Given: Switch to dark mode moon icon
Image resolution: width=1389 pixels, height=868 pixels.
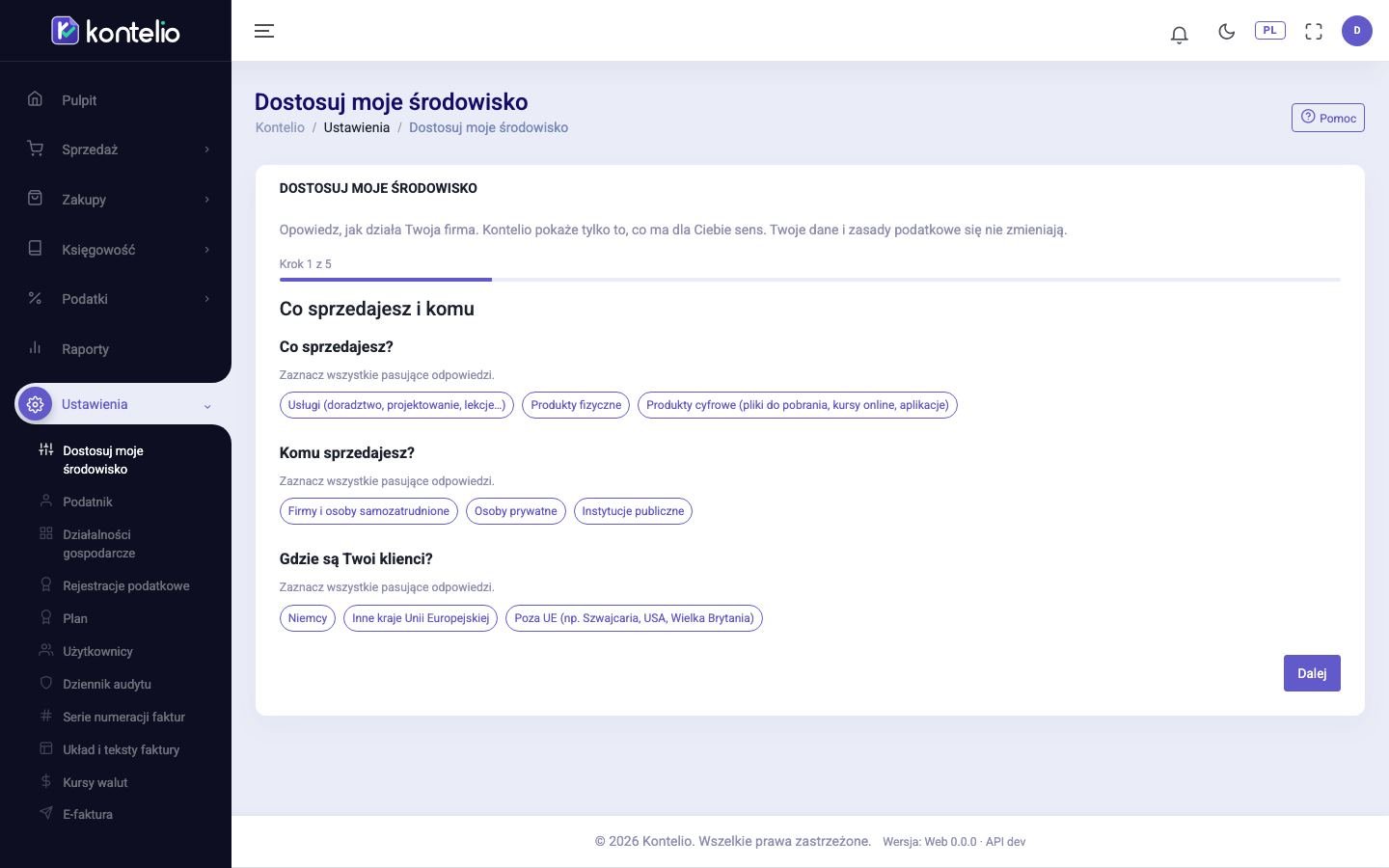Looking at the screenshot, I should pos(1227,31).
